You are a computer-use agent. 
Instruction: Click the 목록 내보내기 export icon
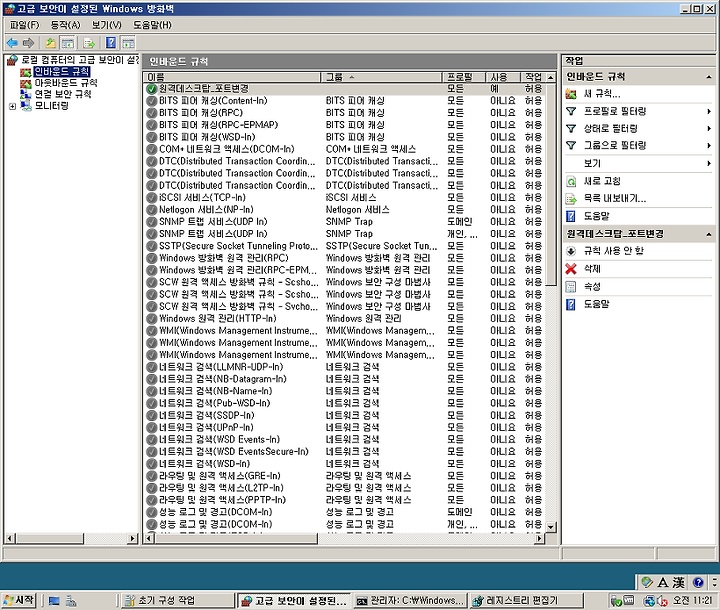(571, 199)
